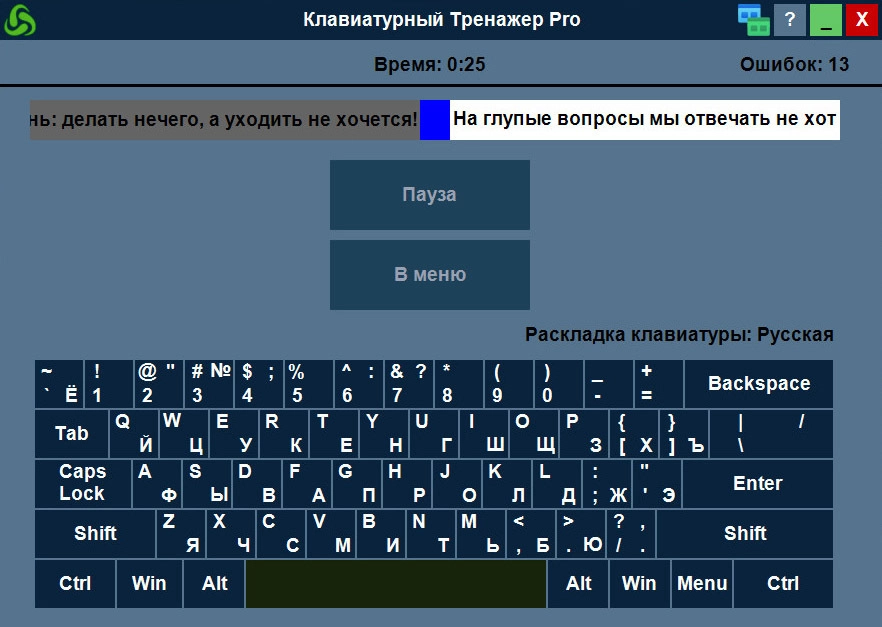Click the right Shift key
This screenshot has width=882, height=627.
(745, 533)
